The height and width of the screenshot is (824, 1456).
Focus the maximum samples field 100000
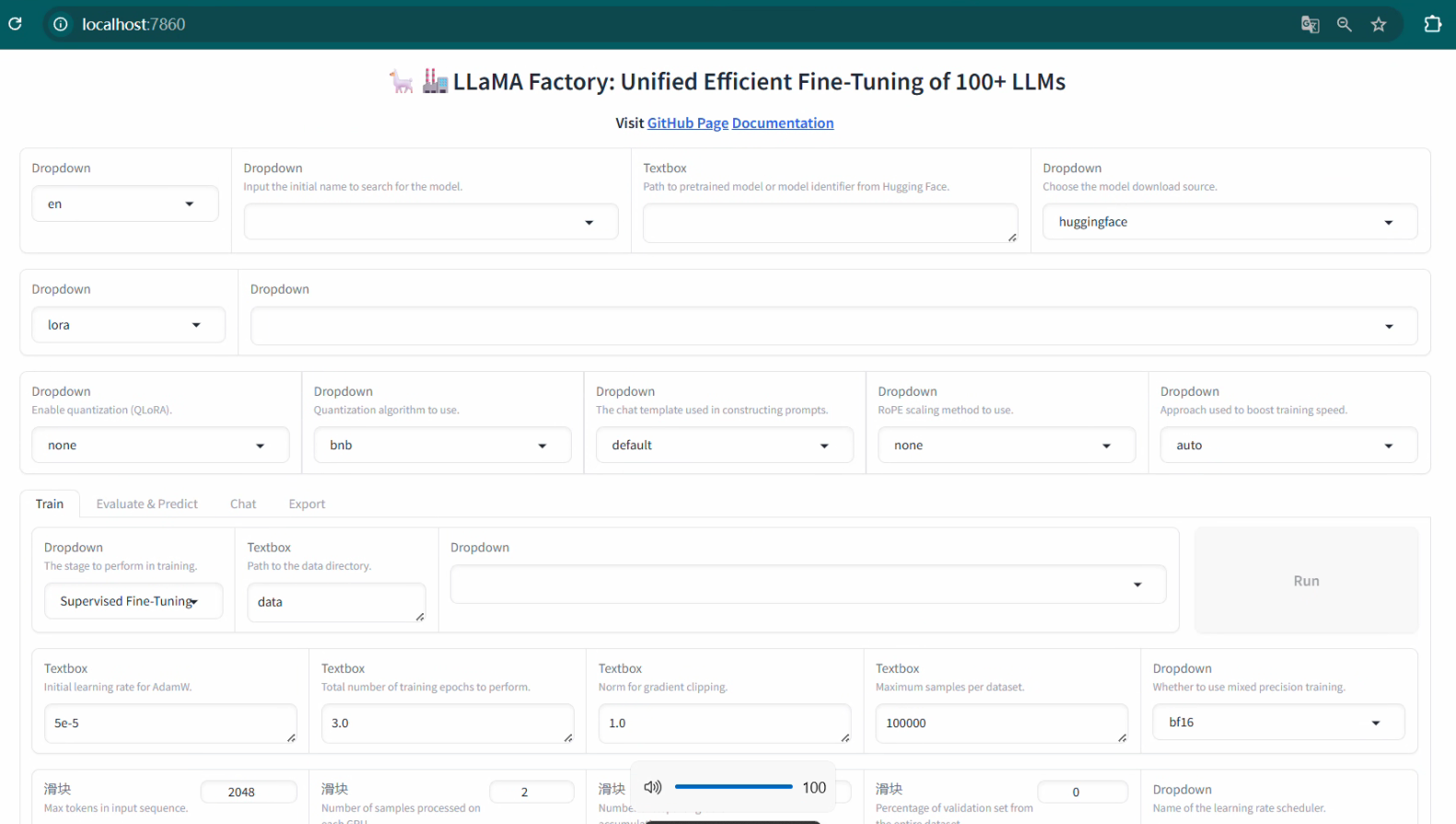1002,724
